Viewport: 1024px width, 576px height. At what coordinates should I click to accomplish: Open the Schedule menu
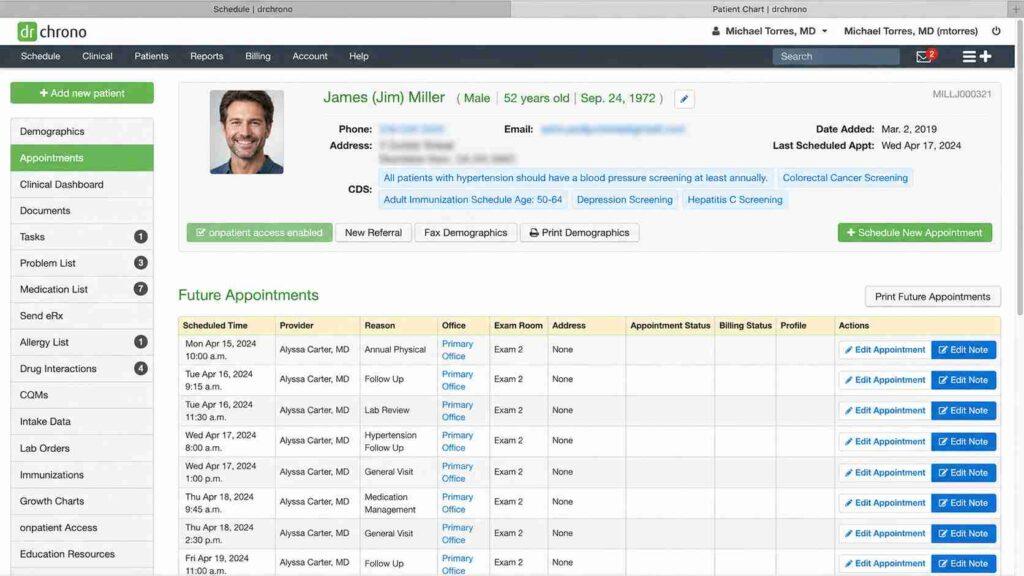coord(40,56)
